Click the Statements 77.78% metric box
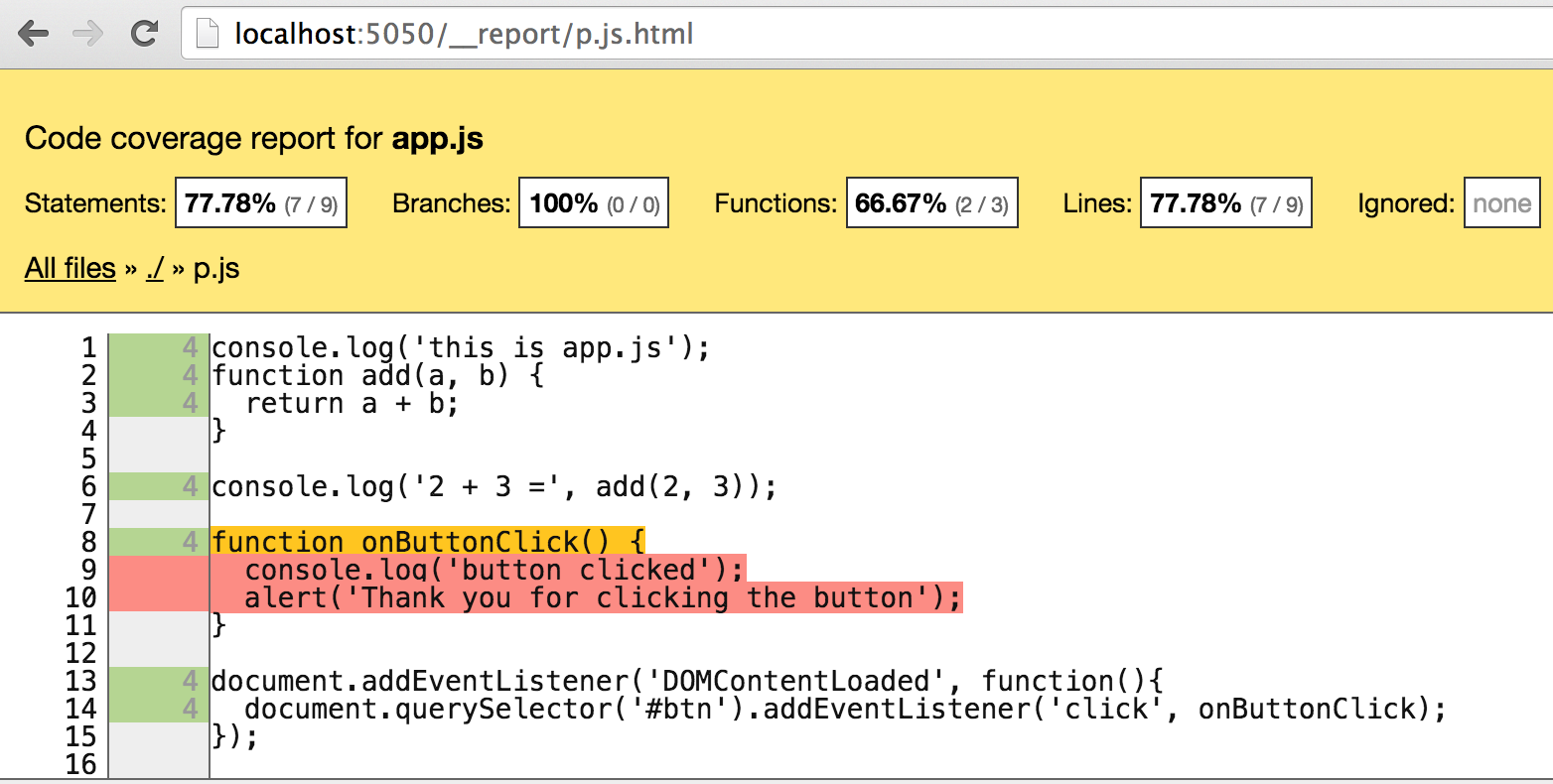Image resolution: width=1553 pixels, height=784 pixels. tap(261, 202)
